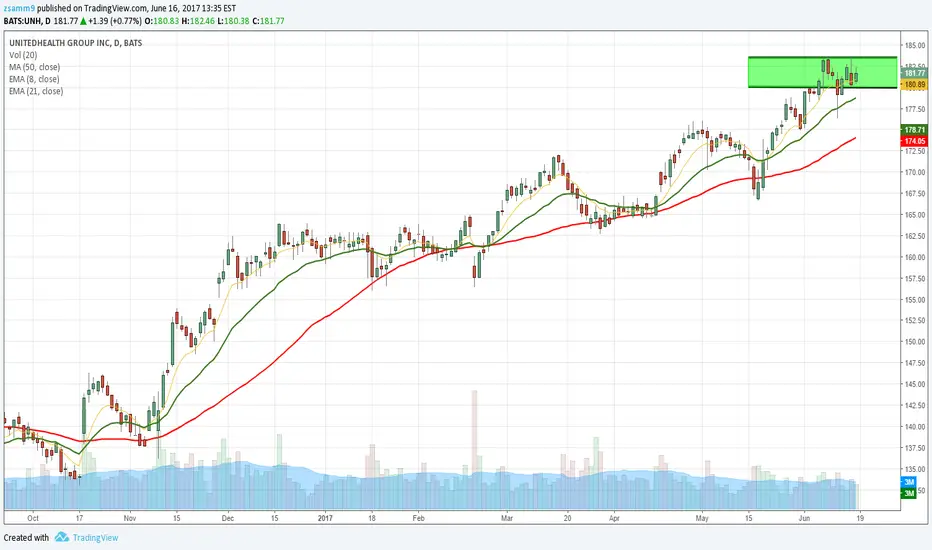
Task: Open the TradingView link at bottom
Action: pos(95,538)
